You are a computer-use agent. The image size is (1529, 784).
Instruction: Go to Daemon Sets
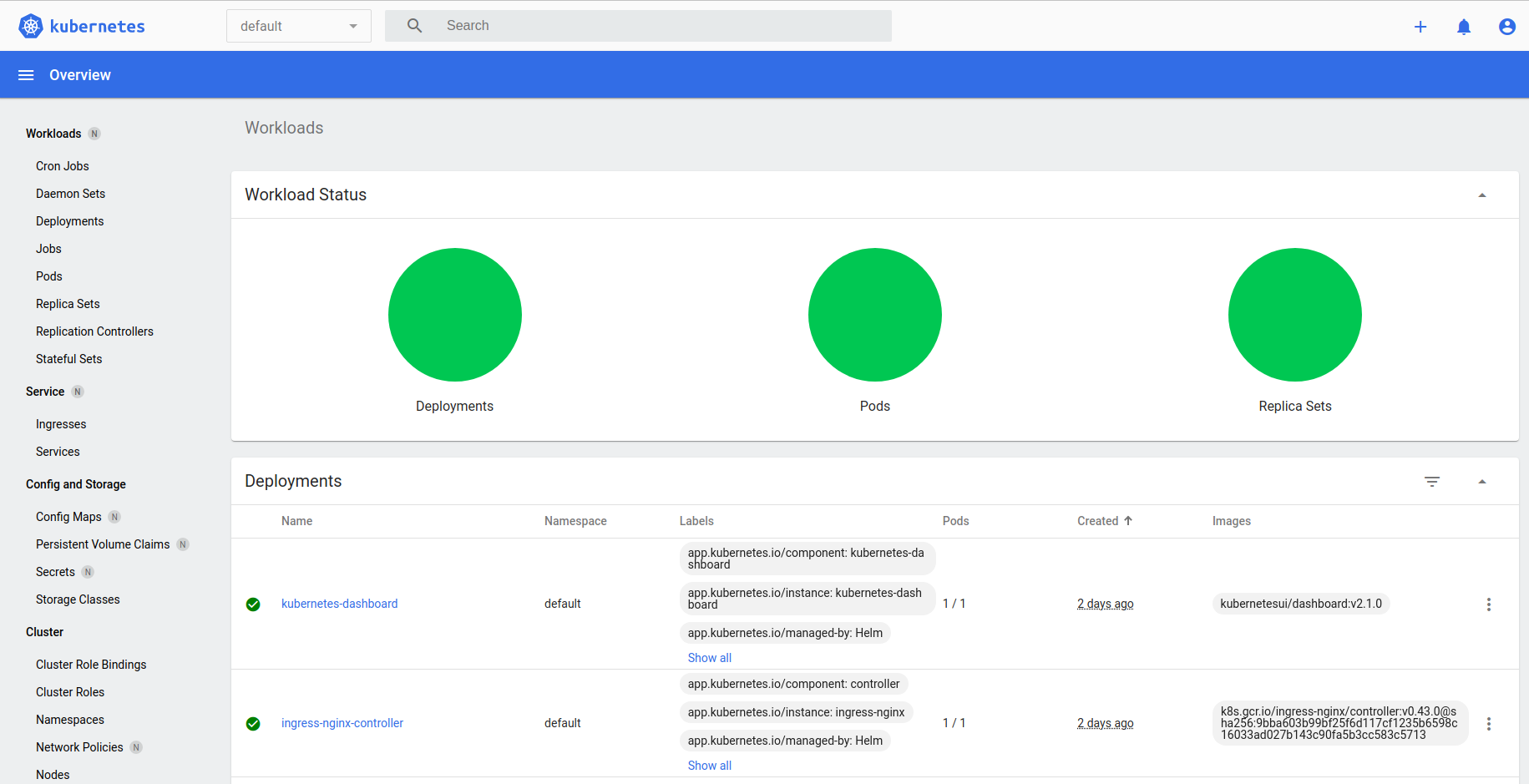[71, 194]
